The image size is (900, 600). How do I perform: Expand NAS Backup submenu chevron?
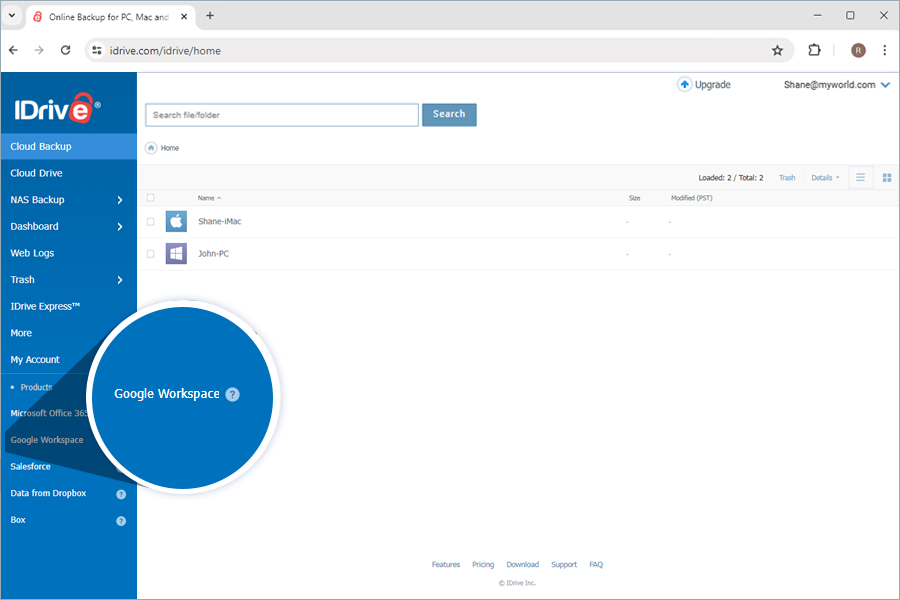[120, 200]
